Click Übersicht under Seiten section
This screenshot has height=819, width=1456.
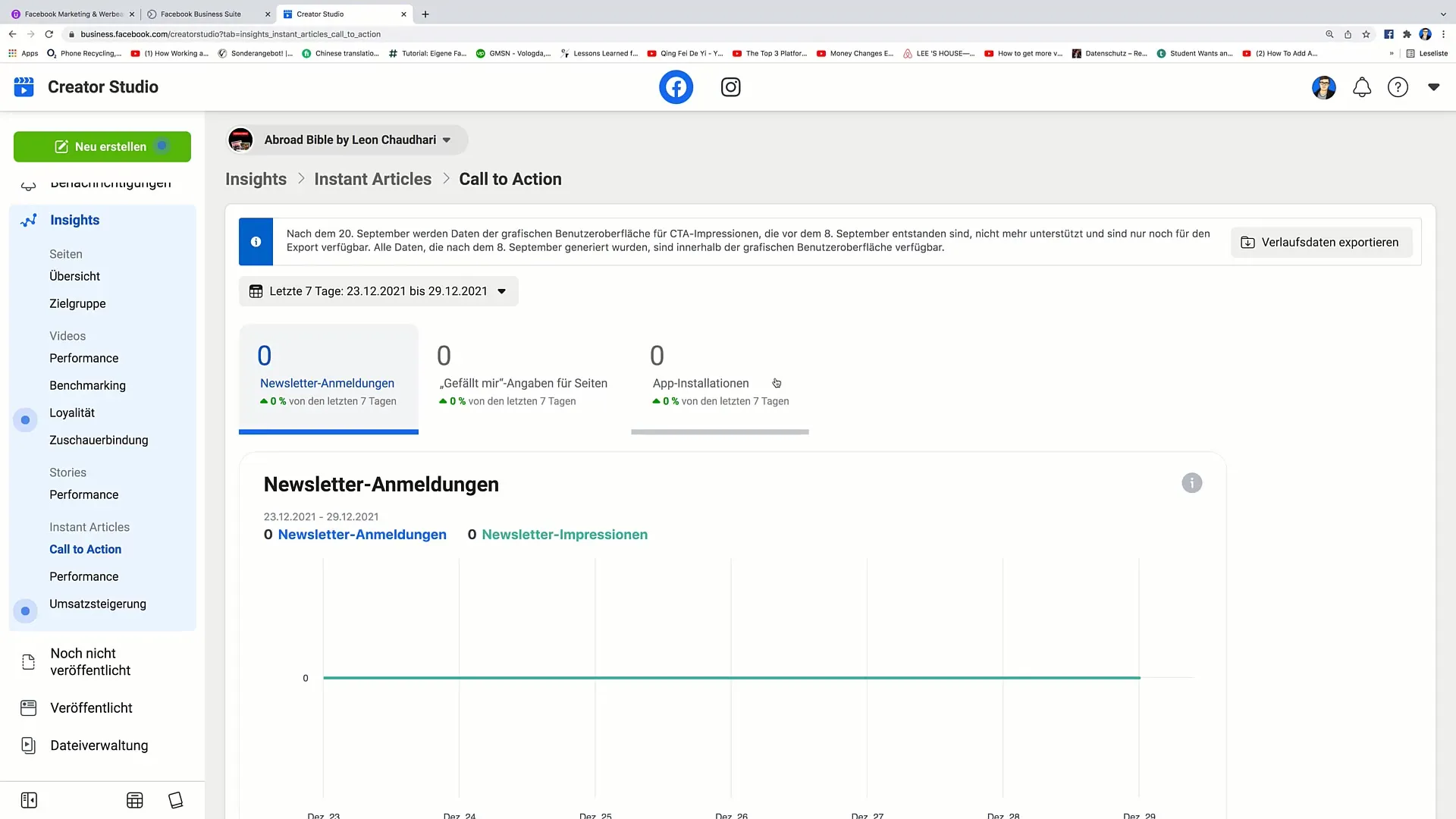74,275
